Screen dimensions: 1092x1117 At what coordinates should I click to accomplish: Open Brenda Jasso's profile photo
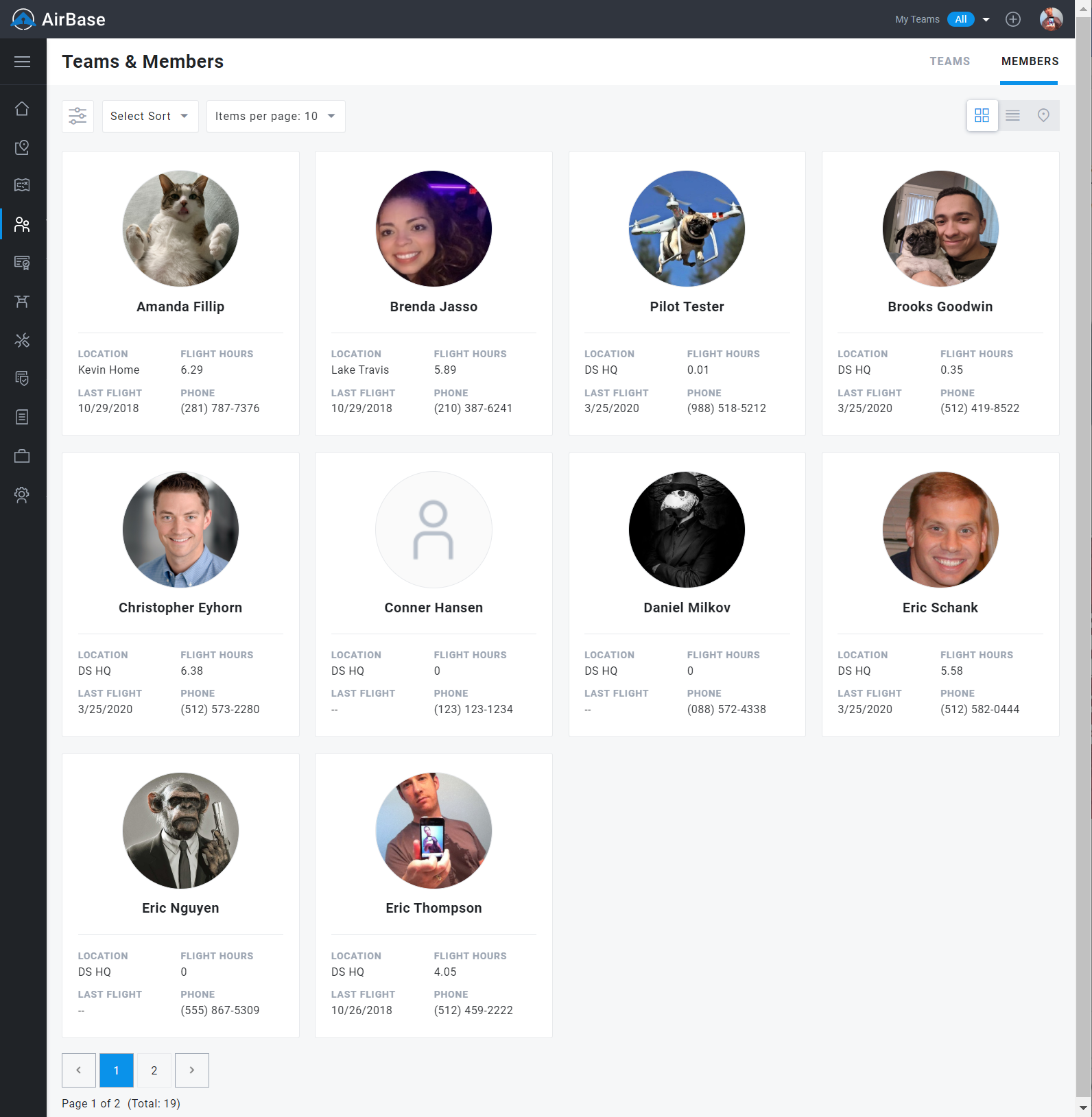(434, 228)
